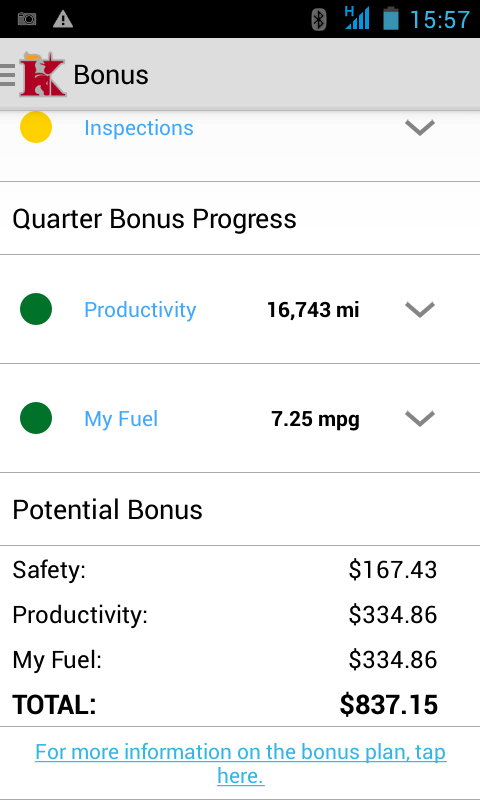Tap the green Productivity status dot
Viewport: 480px width, 800px height.
[x=36, y=309]
